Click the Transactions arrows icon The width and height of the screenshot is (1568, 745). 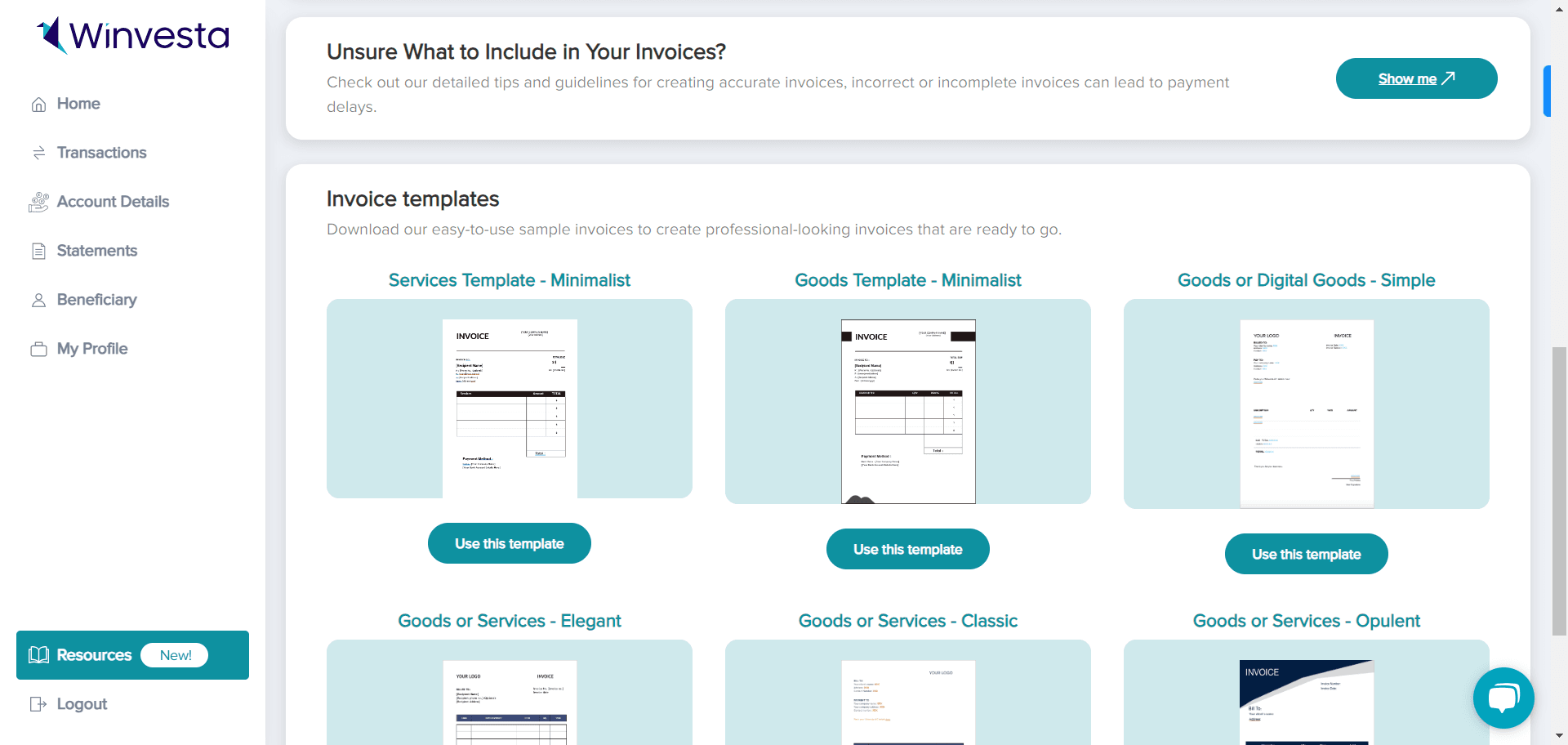(x=38, y=154)
